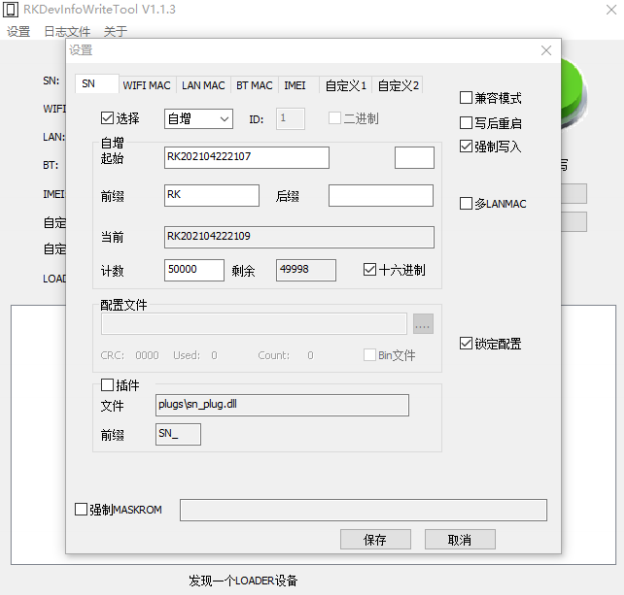
Task: Click the long field beside 强制MASKROM
Action: point(363,510)
